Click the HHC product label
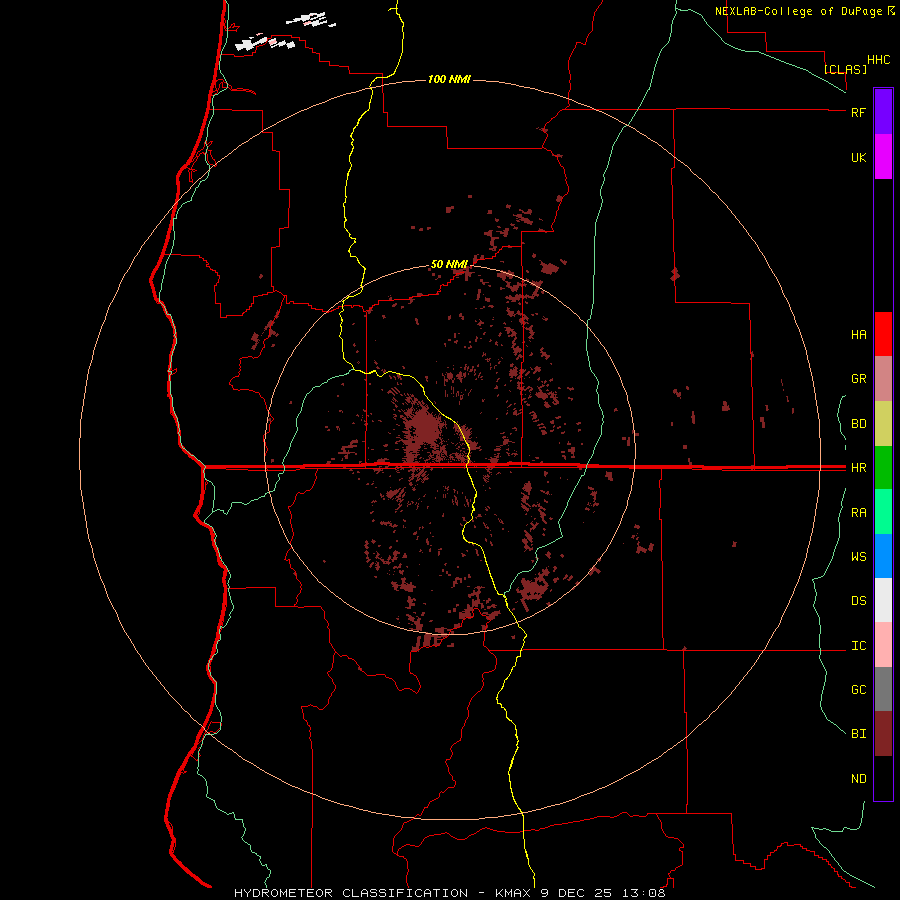The height and width of the screenshot is (900, 900). pyautogui.click(x=879, y=60)
